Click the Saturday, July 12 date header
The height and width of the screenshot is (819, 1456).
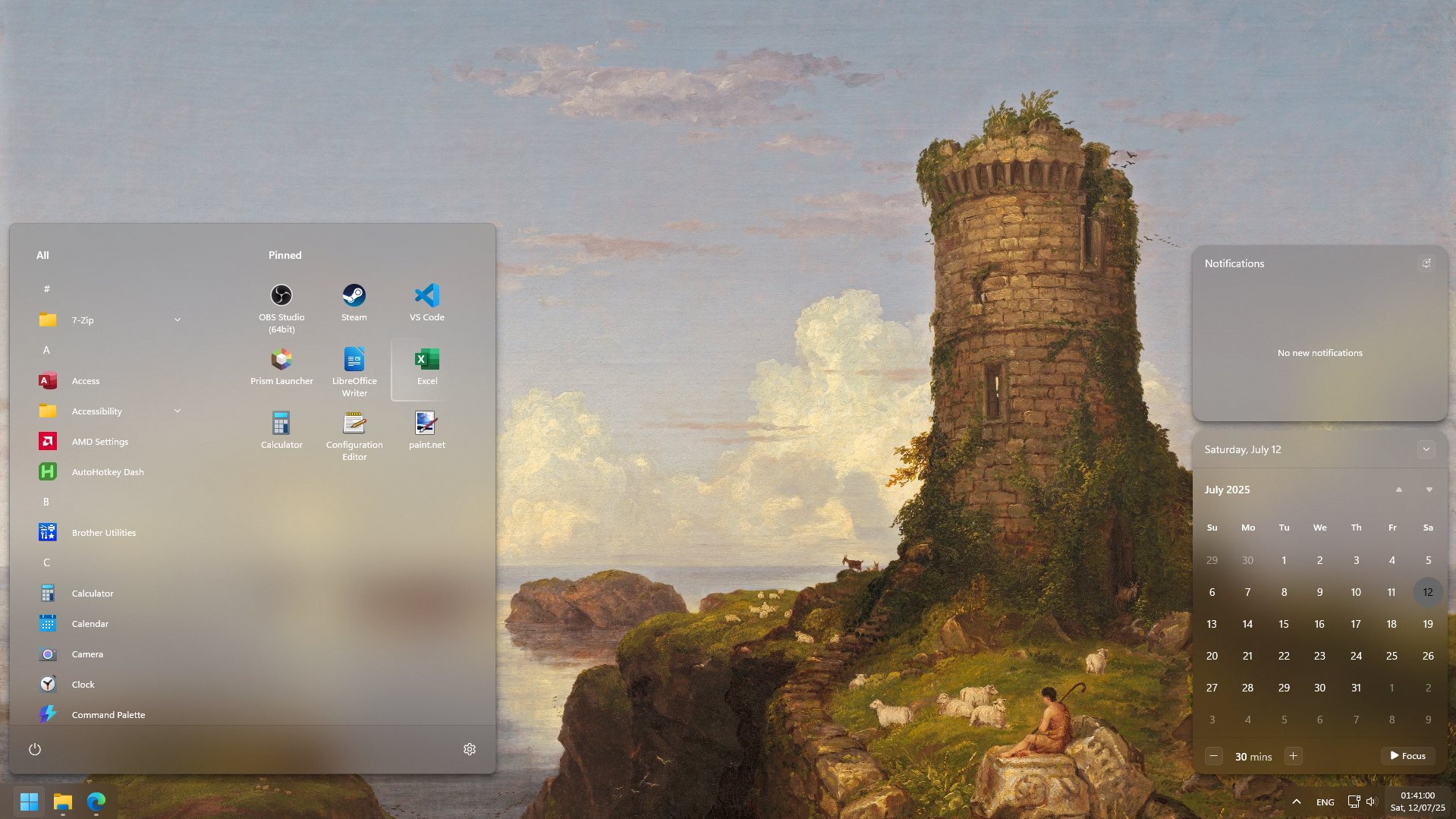point(1243,449)
